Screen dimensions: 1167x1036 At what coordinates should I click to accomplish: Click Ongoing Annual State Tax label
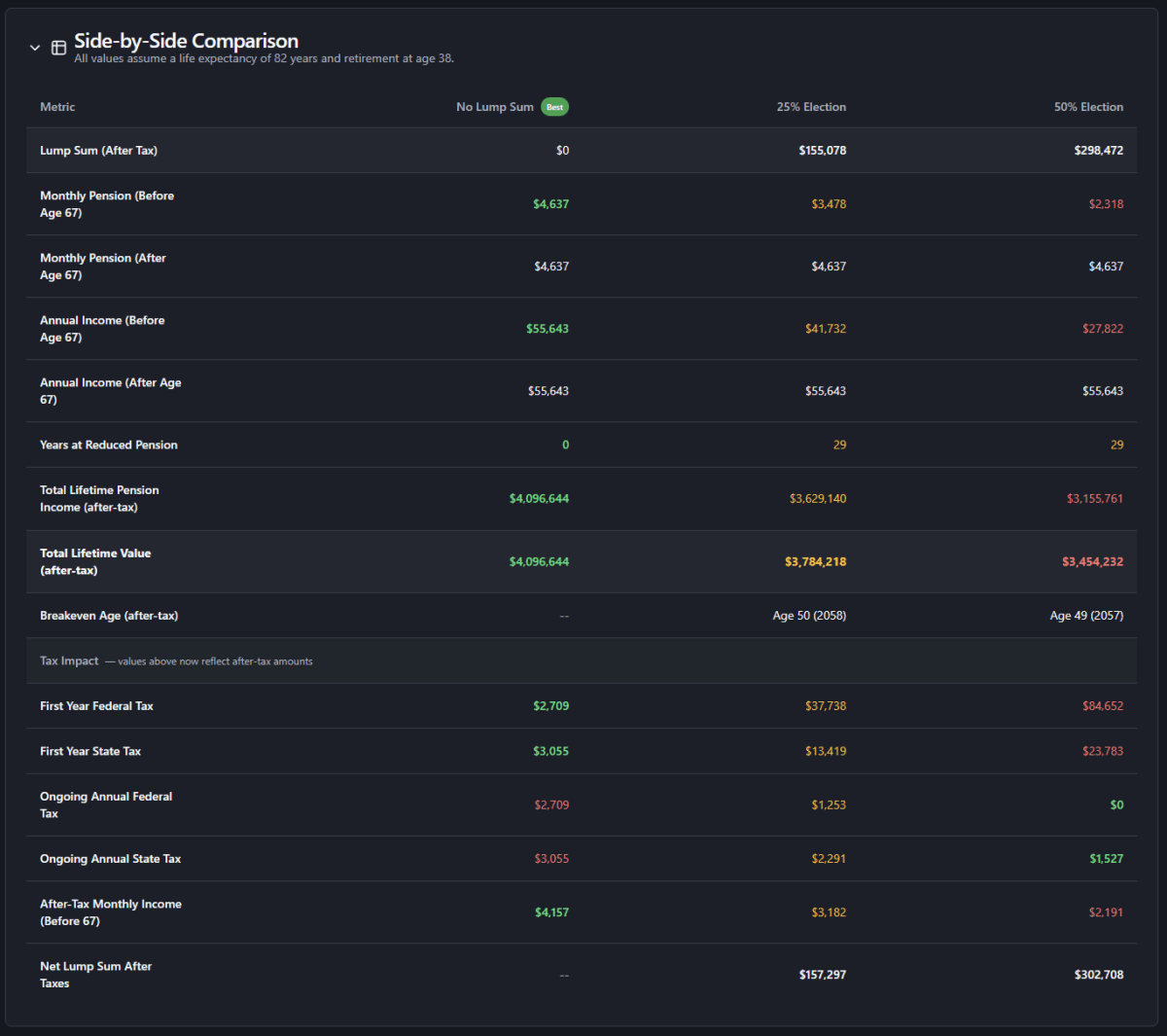110,859
